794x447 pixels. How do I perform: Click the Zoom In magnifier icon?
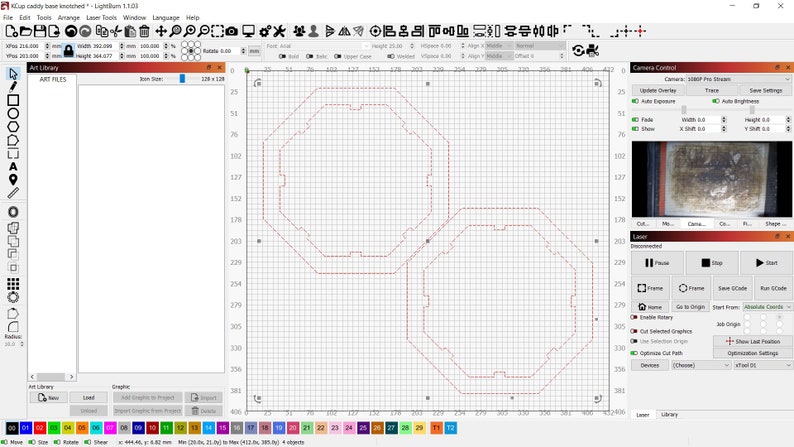(x=189, y=31)
